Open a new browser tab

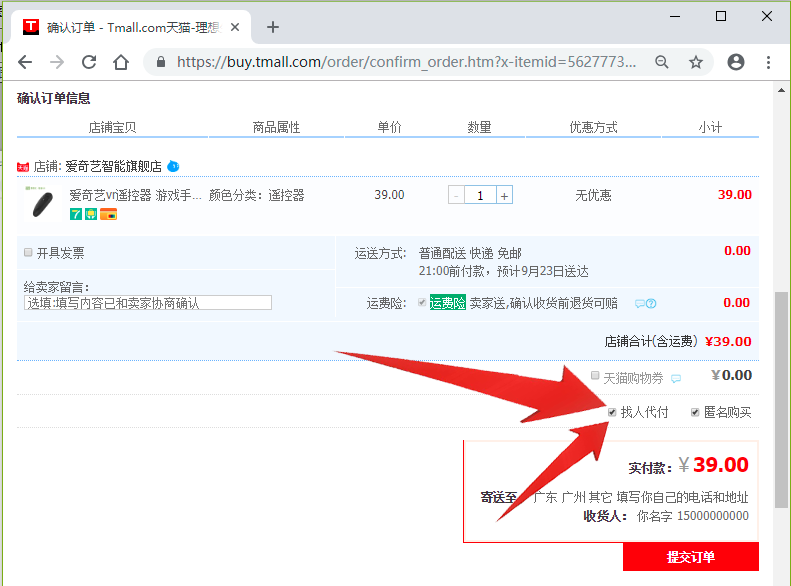point(273,27)
